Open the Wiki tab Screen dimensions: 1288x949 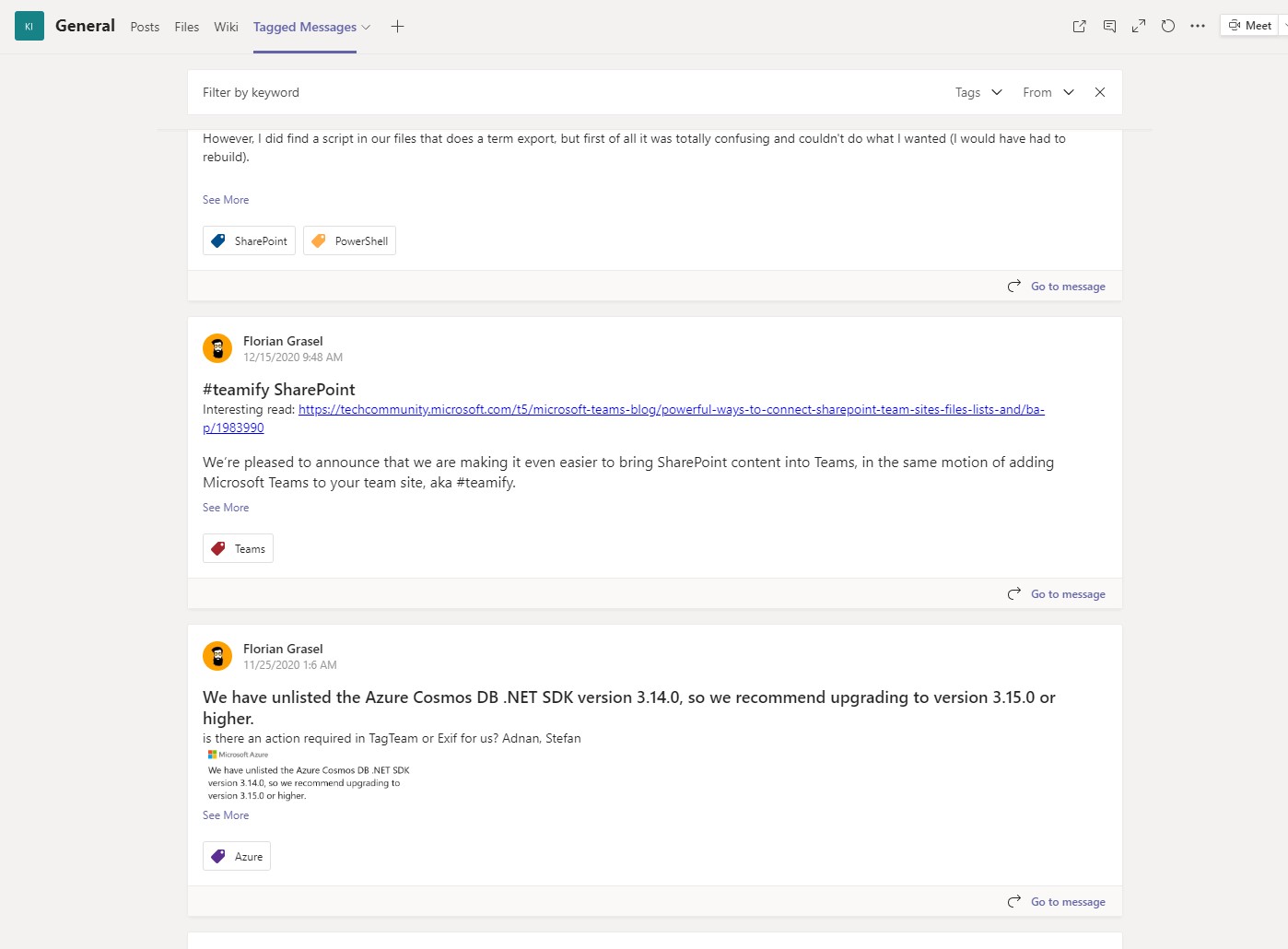pos(226,27)
